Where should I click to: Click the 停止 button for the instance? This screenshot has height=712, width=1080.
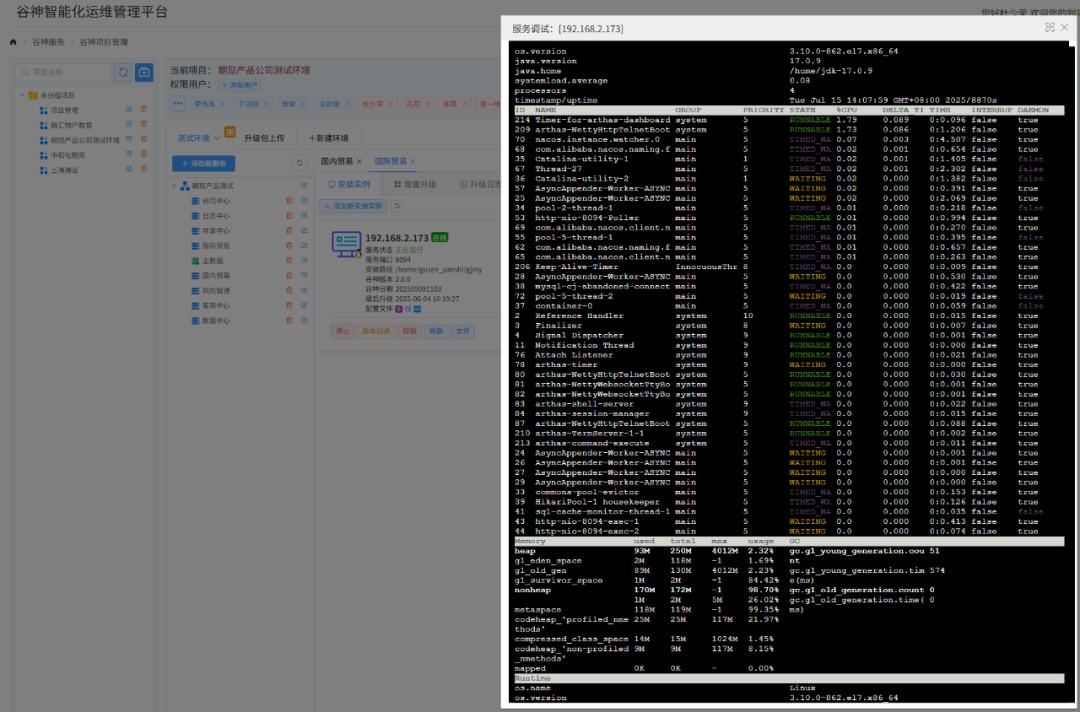(x=342, y=331)
